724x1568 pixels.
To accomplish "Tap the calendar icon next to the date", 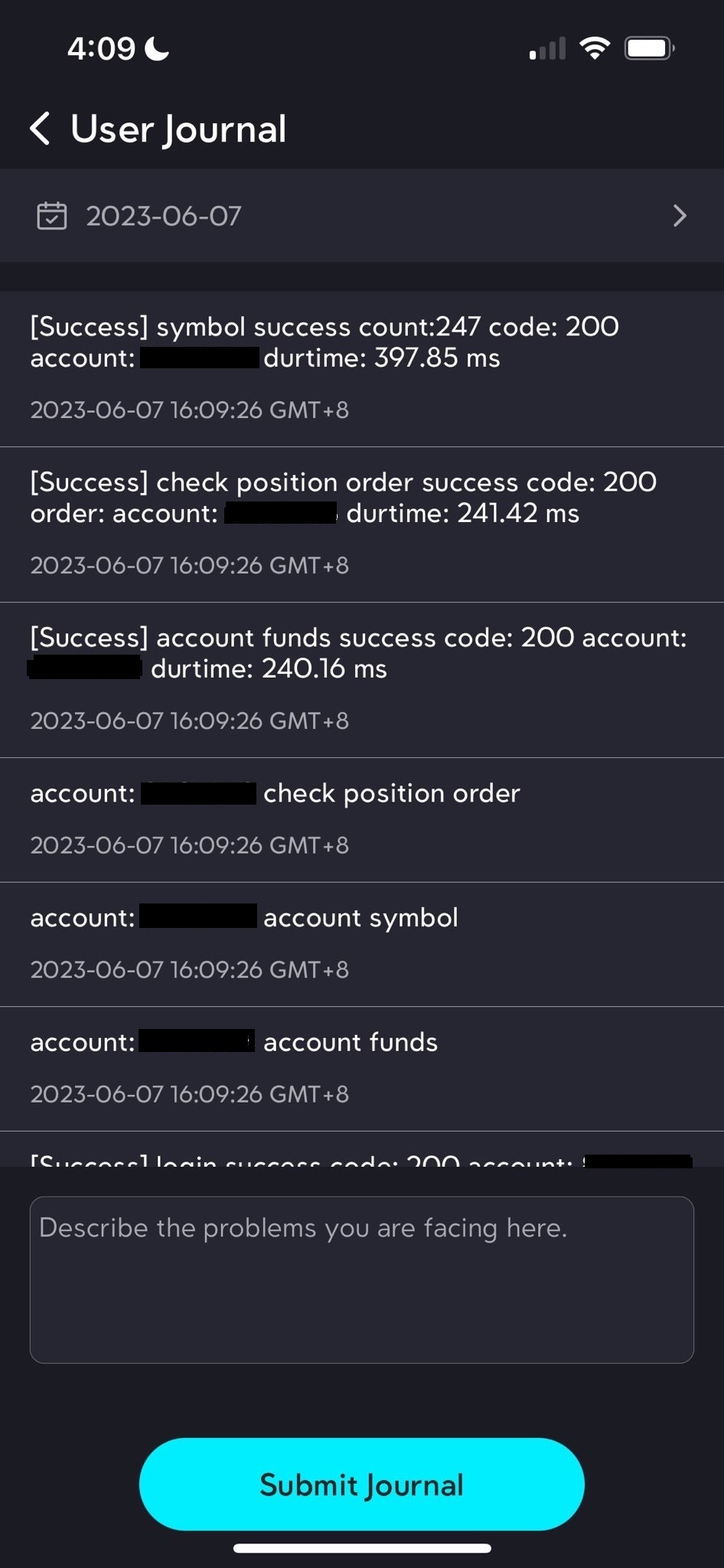I will pyautogui.click(x=51, y=216).
